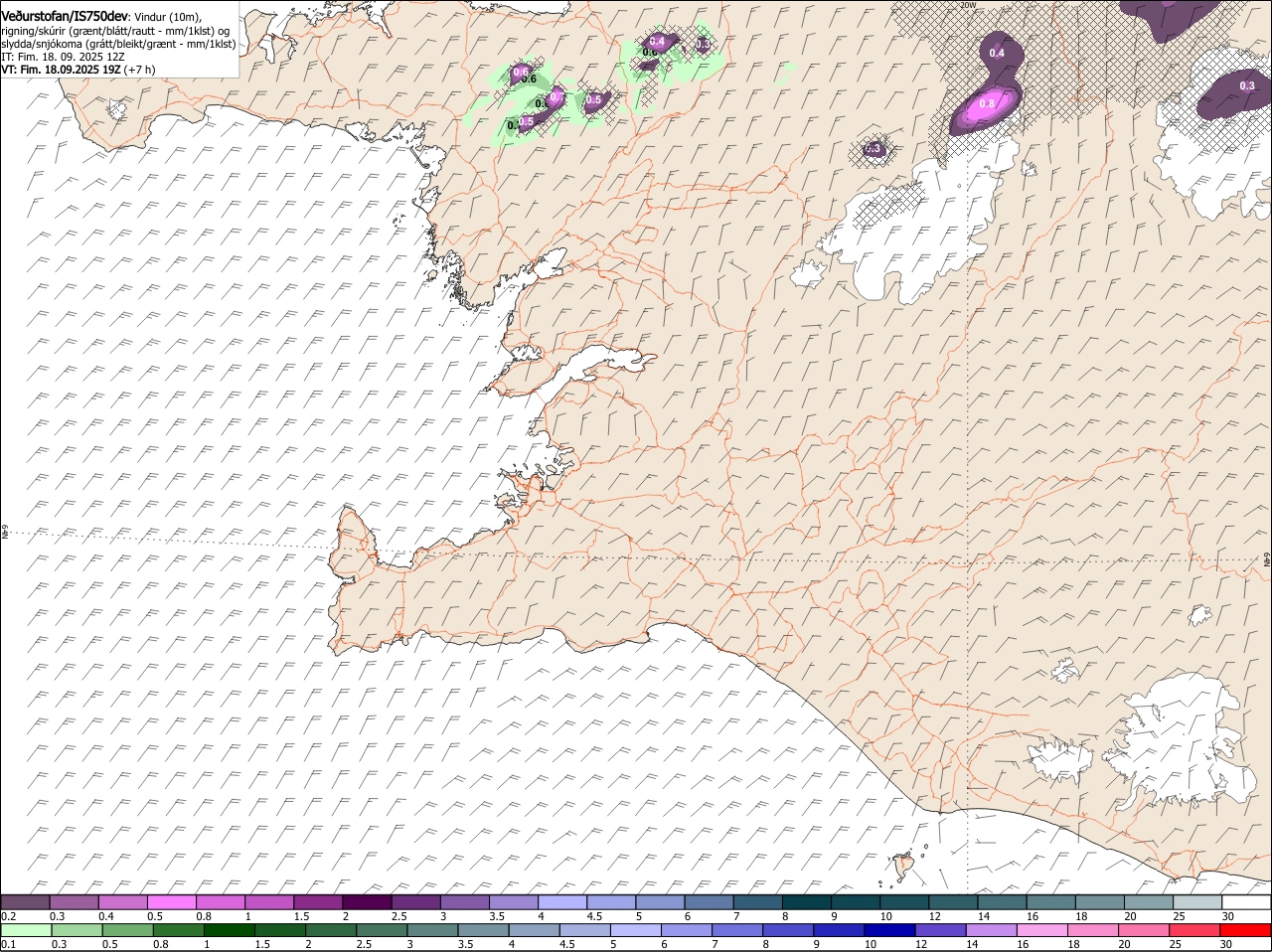The image size is (1272, 952).
Task: Pick the grey swatch labeled 20 in the top legend row
Action: [1149, 902]
